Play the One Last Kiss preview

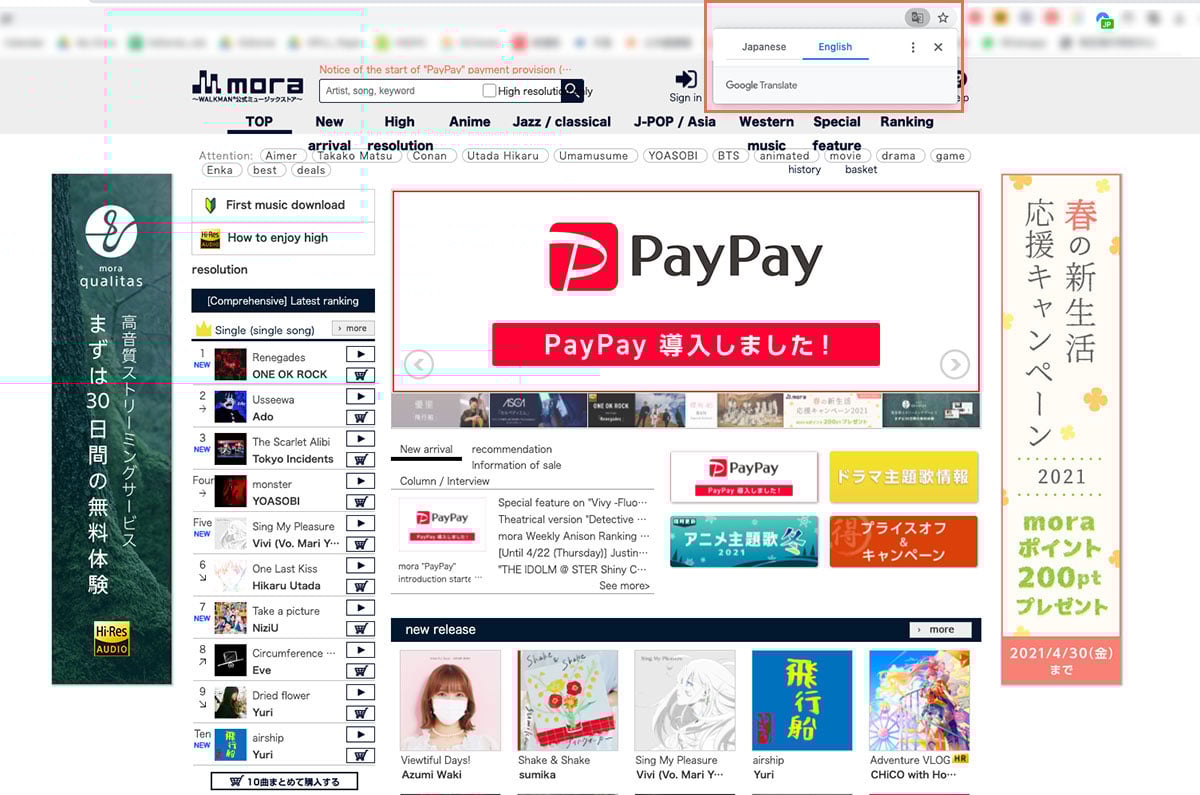pyautogui.click(x=360, y=566)
